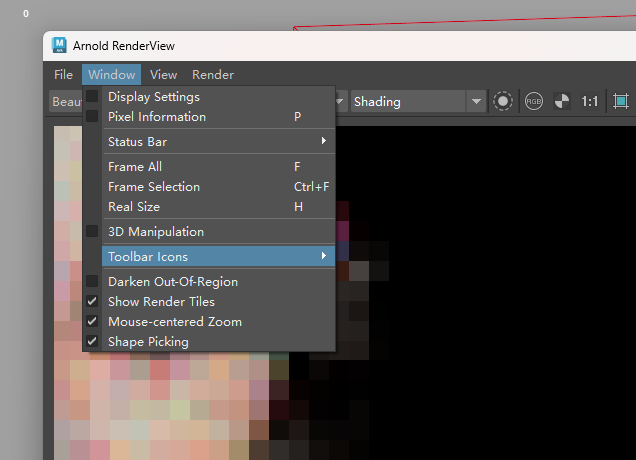
Task: Uncheck Mouse-centered Zoom
Action: point(92,321)
